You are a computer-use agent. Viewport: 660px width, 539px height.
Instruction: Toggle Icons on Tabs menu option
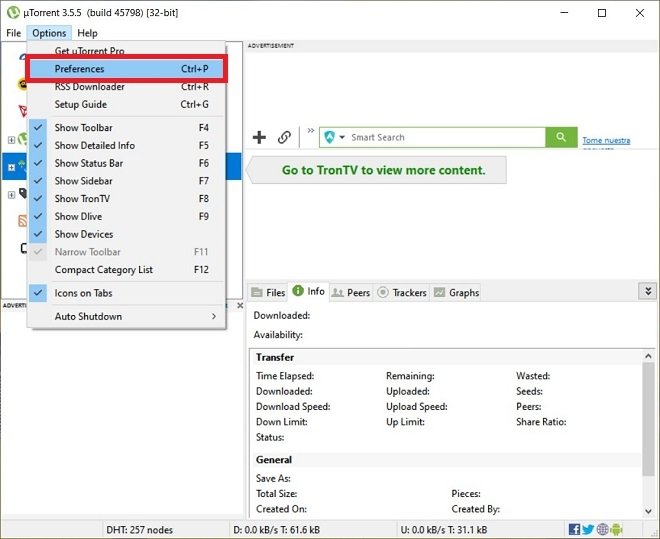(x=126, y=293)
